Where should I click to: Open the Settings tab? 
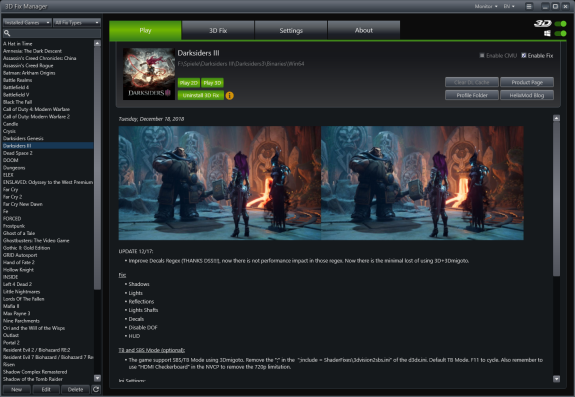point(291,30)
